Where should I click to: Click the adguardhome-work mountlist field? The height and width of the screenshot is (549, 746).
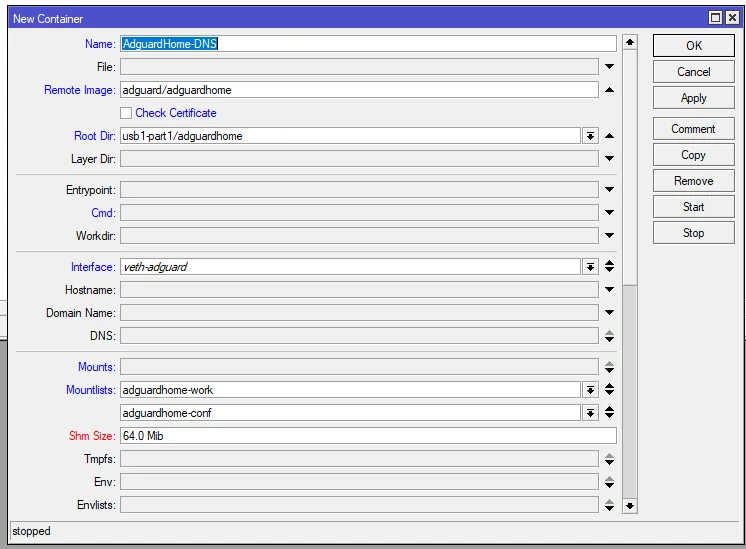pyautogui.click(x=350, y=390)
